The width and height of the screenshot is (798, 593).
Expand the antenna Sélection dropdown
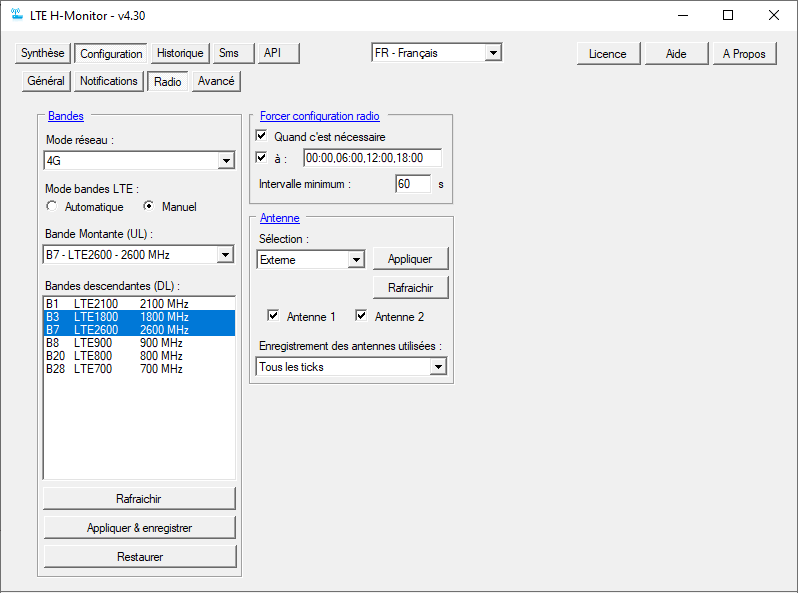(355, 260)
